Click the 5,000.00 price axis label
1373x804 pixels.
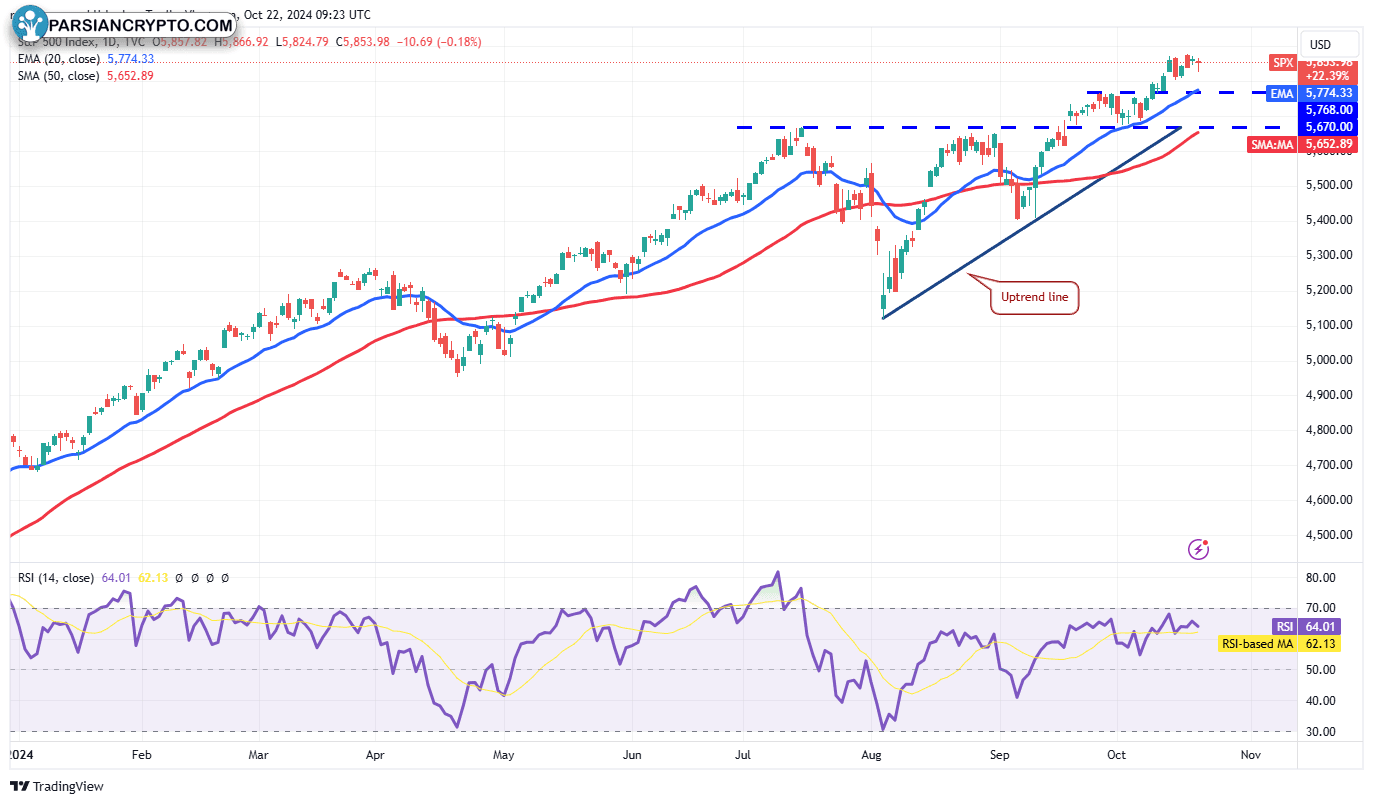tap(1331, 360)
